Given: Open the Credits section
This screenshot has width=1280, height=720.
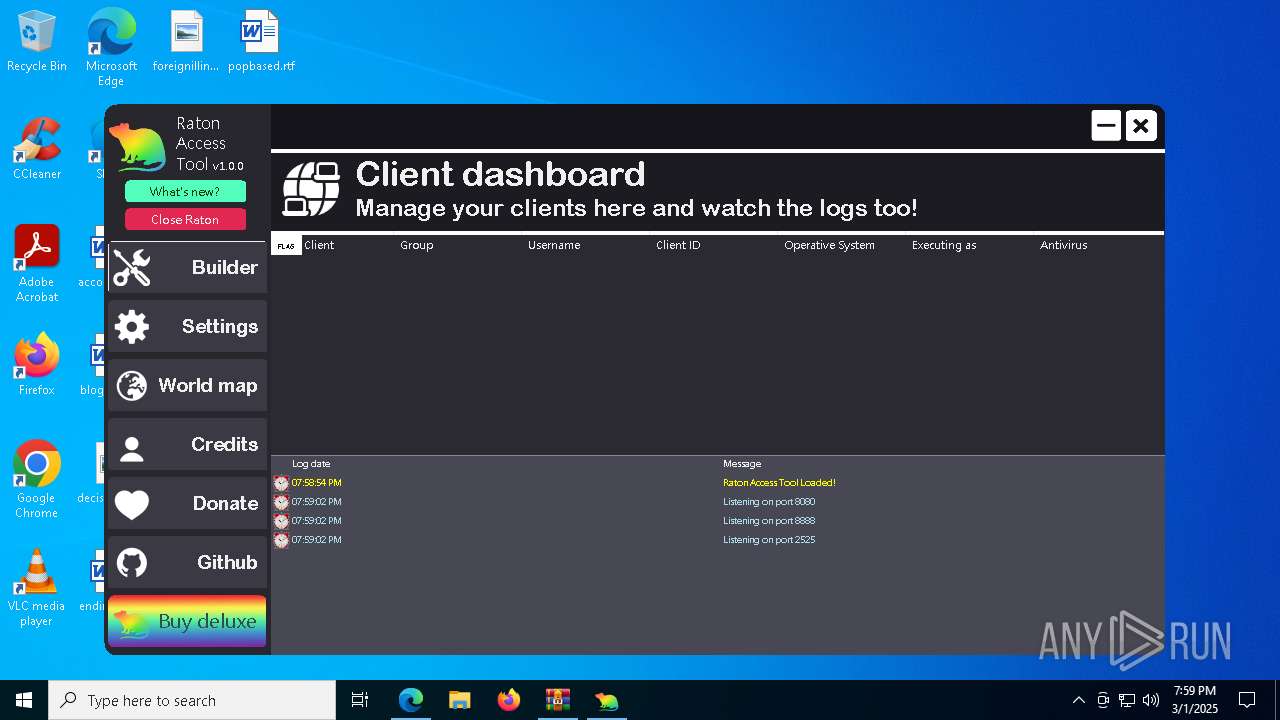Looking at the screenshot, I should click(187, 444).
